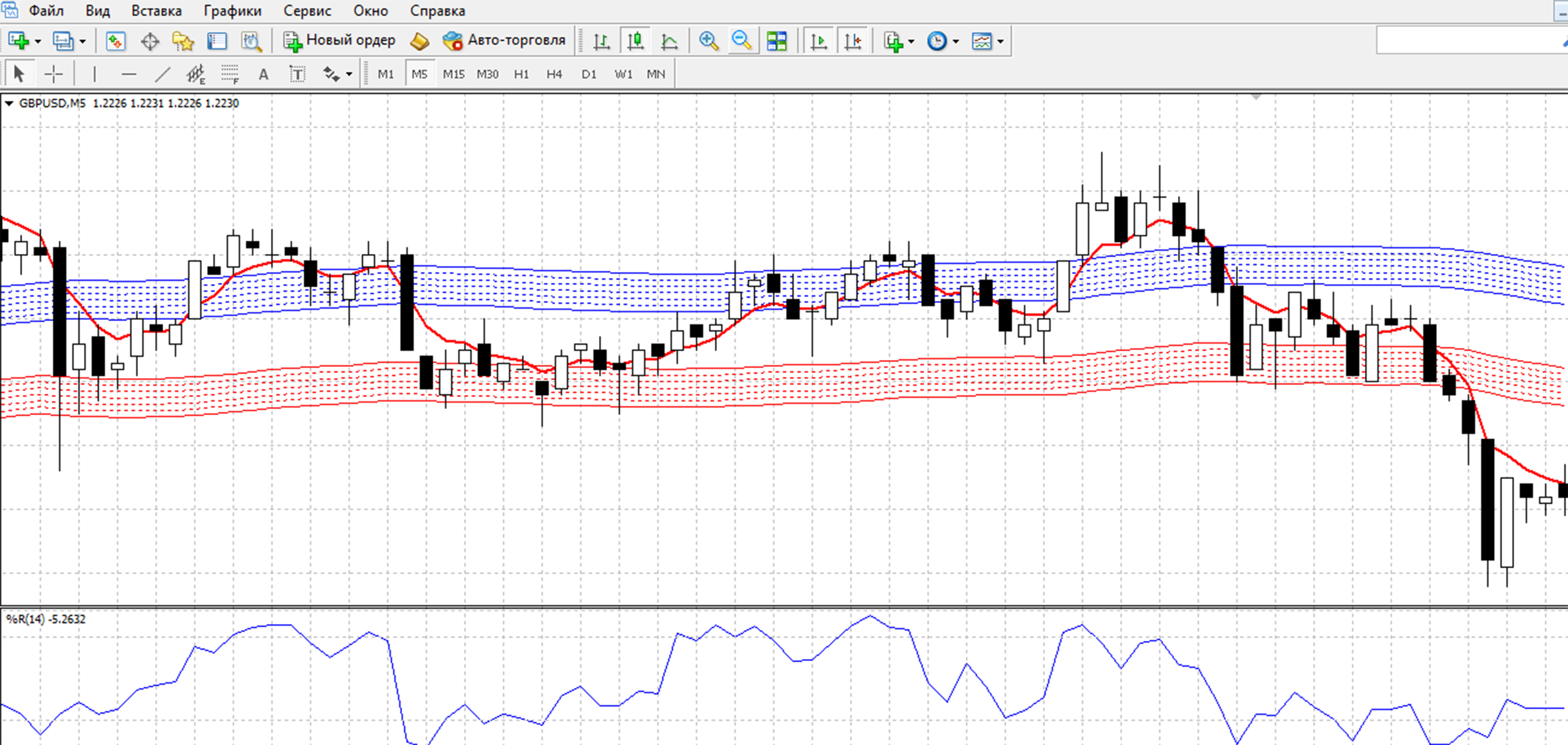Expand the Templates dropdown arrow
The image size is (1568, 745).
[x=1000, y=41]
